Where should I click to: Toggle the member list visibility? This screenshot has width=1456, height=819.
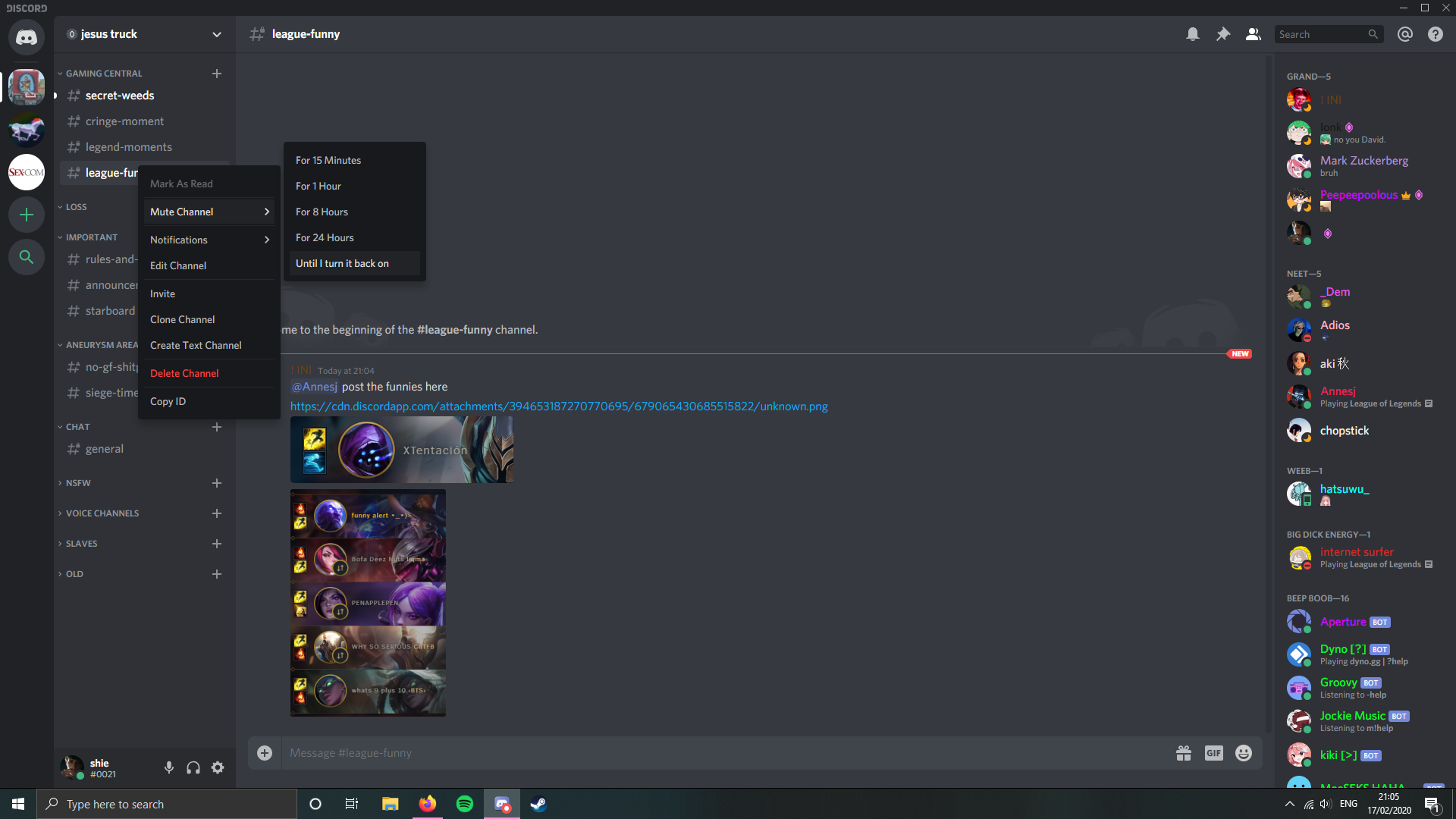(1253, 34)
